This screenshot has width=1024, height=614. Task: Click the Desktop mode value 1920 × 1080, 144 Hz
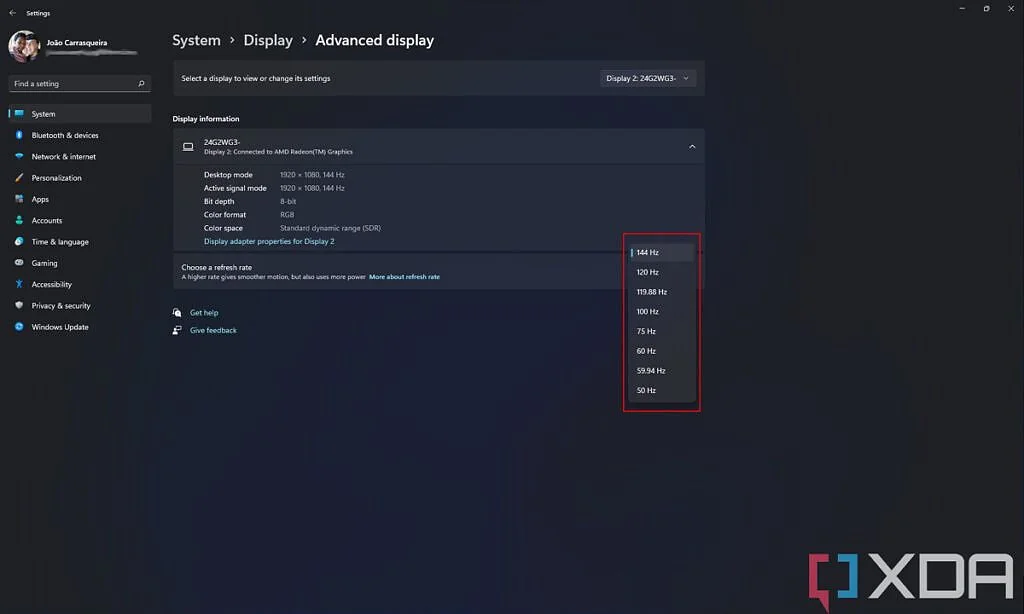pos(312,175)
